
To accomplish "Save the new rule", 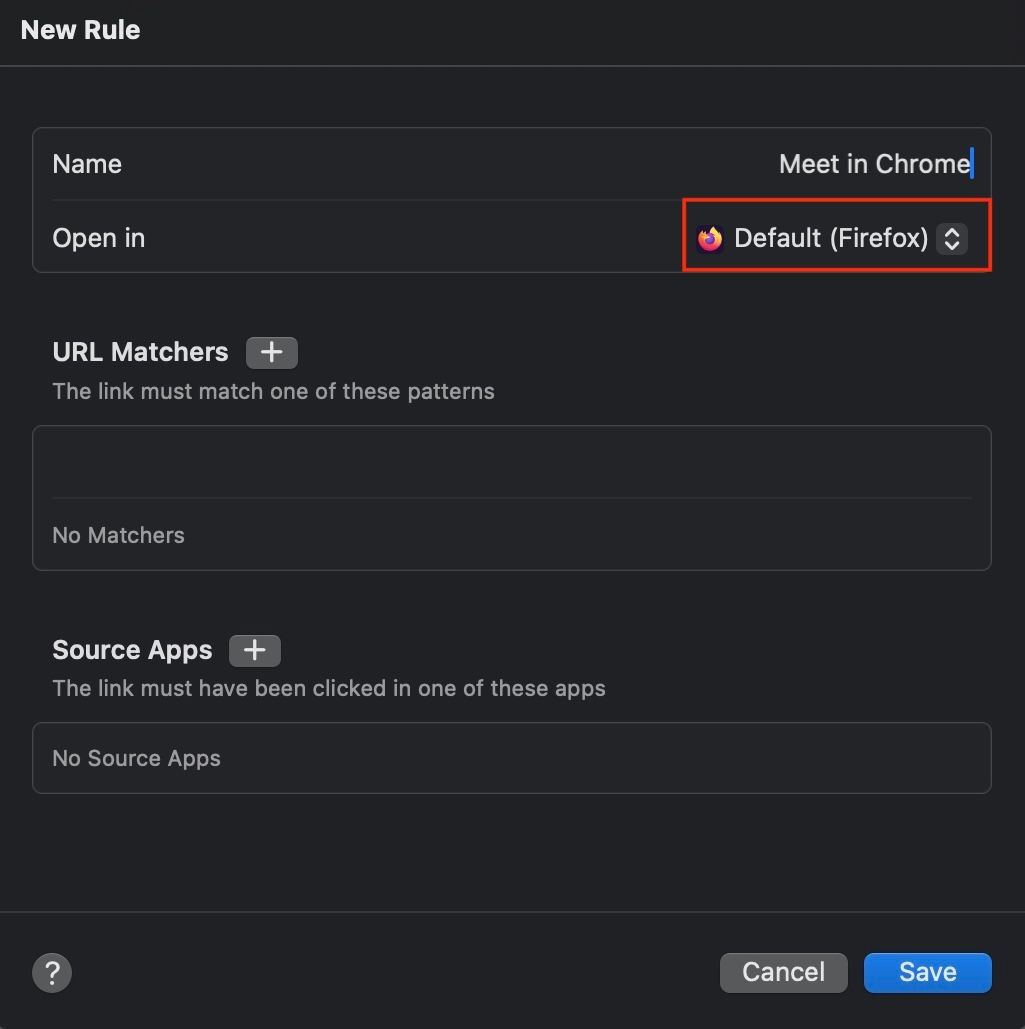I will pos(927,972).
